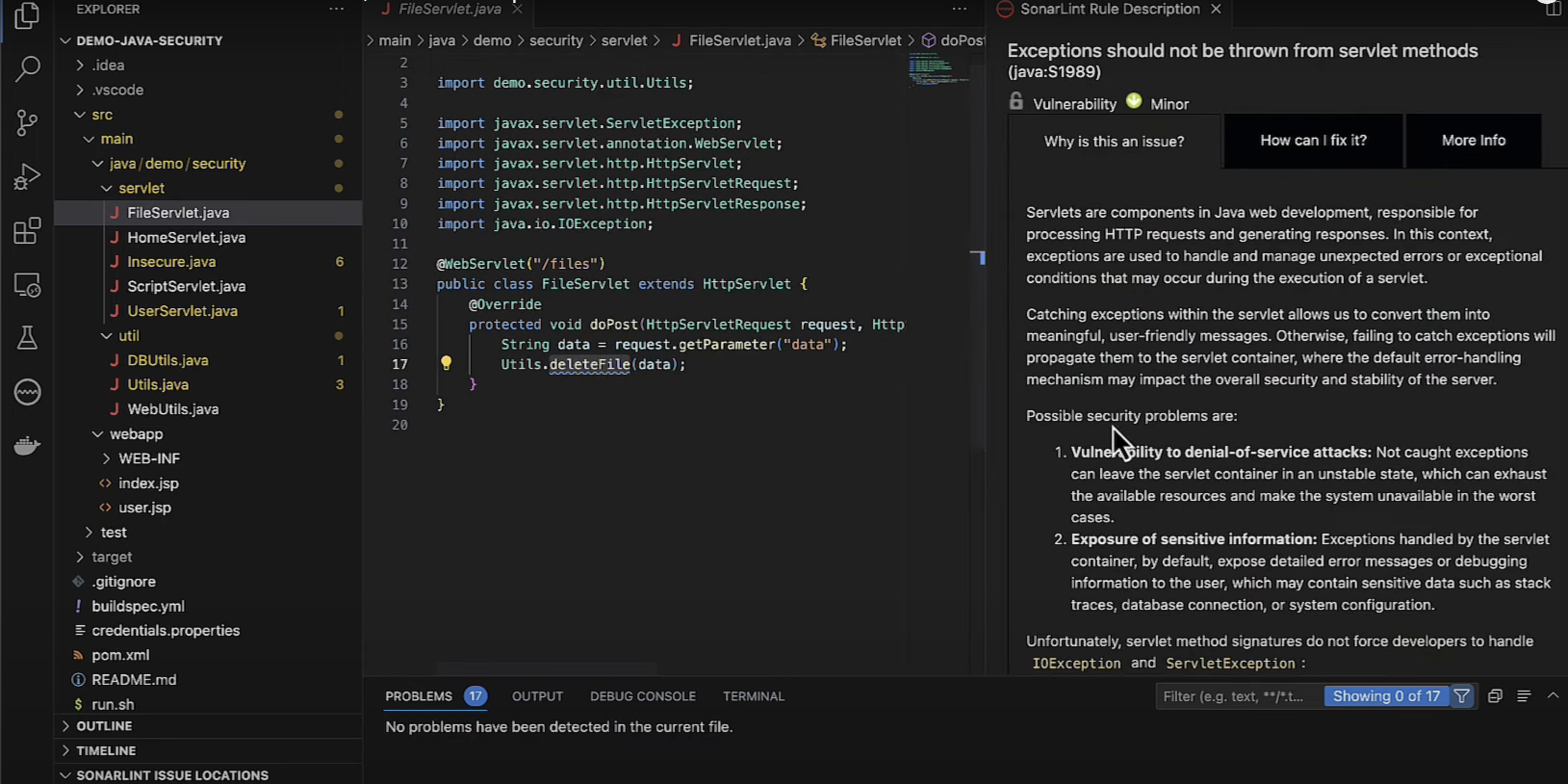
Task: Open the Search view in the activity bar
Action: [27, 69]
